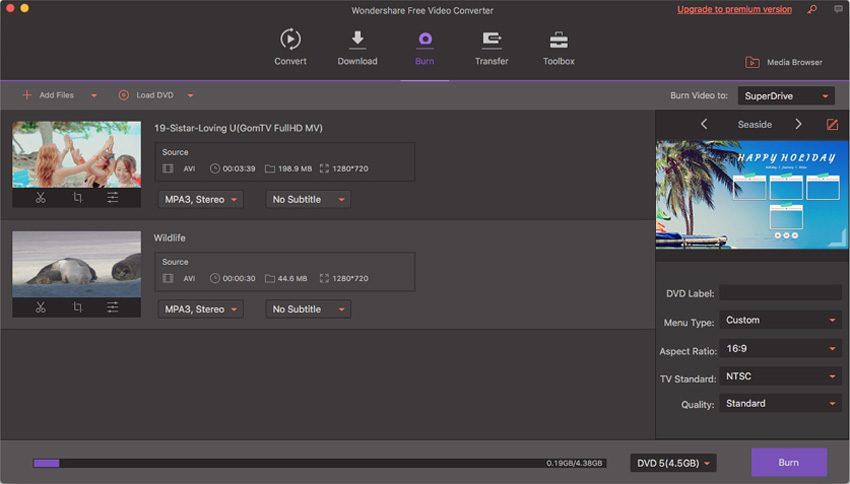Click the edit template icon beside Seaside
Image resolution: width=850 pixels, height=484 pixels.
pos(832,125)
